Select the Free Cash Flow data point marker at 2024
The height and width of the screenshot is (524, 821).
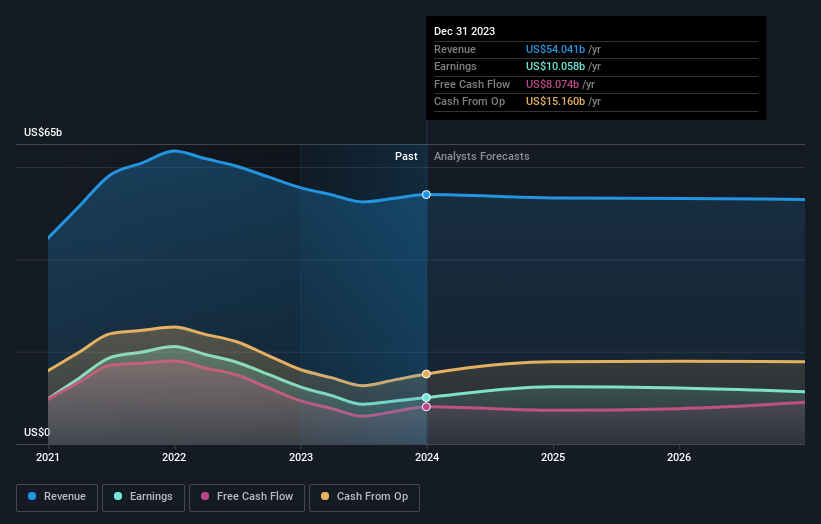pos(426,407)
